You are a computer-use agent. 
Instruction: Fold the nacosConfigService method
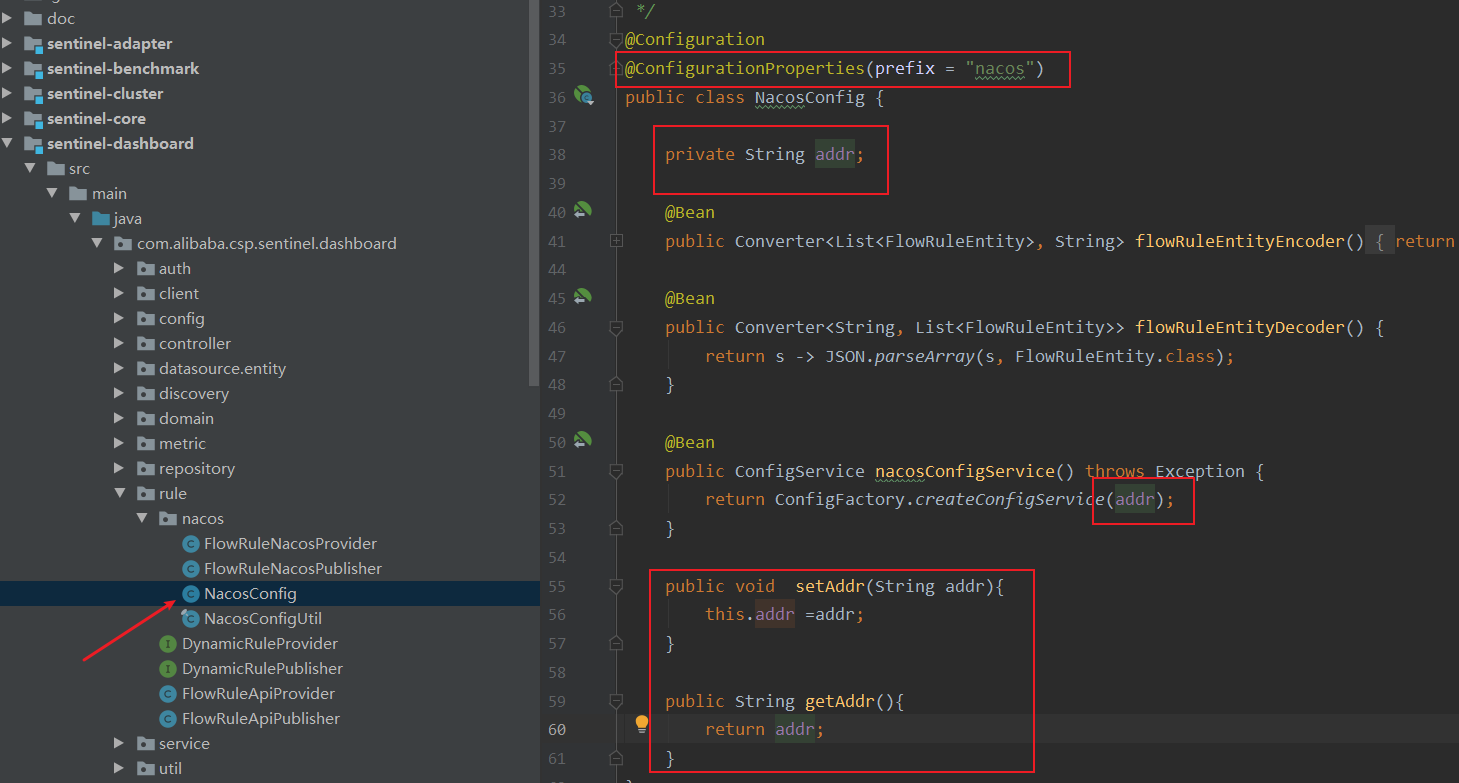coord(616,471)
